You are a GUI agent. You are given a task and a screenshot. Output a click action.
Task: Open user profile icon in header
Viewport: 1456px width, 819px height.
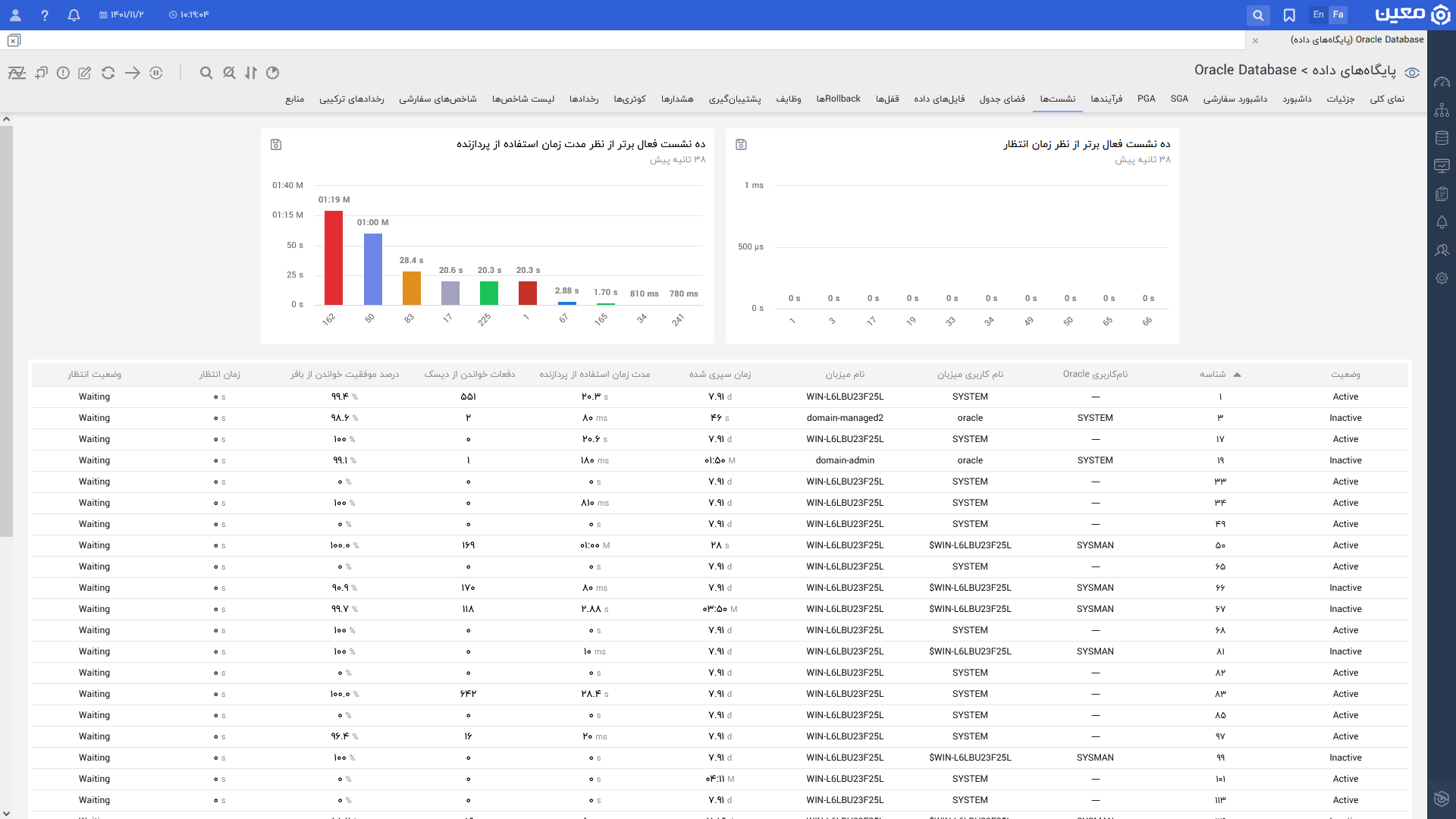[15, 15]
